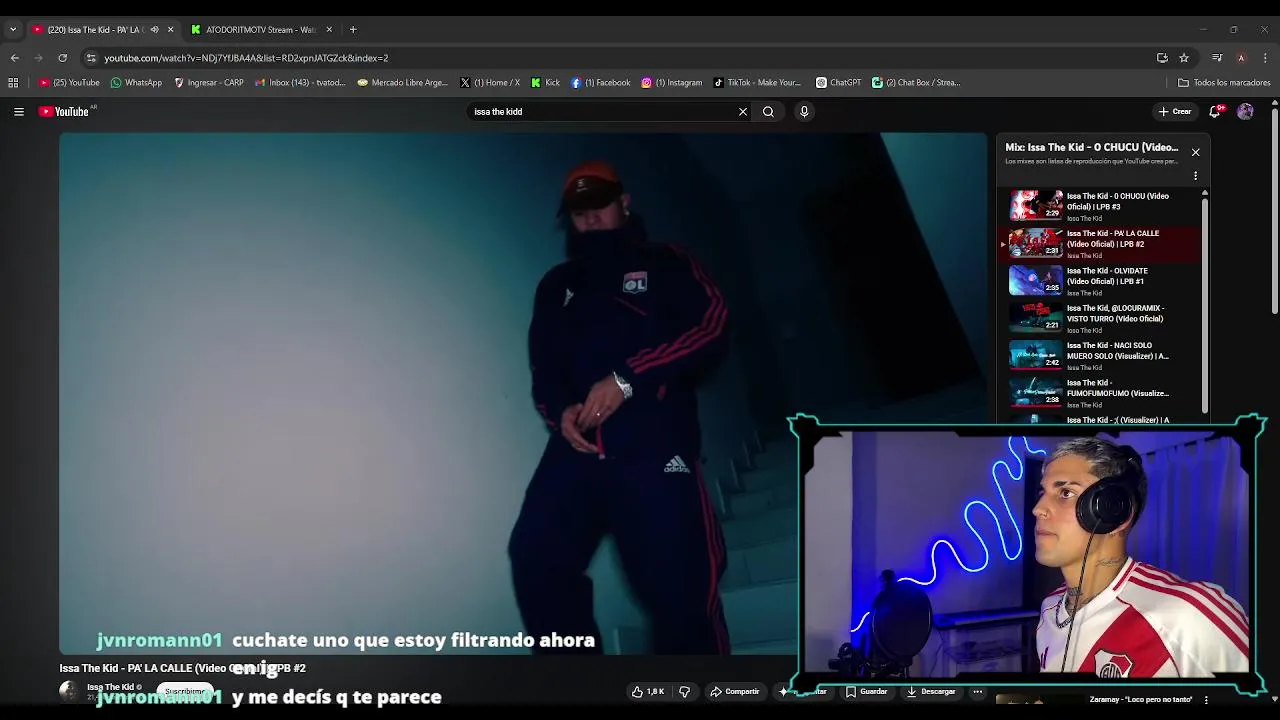Play VISTO TURRO from the playlist
This screenshot has height=720, width=1280.
1098,318
